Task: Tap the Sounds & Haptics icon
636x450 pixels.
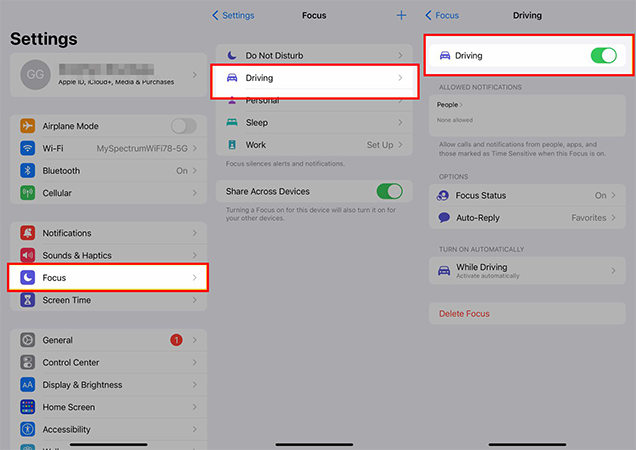Action: point(27,255)
